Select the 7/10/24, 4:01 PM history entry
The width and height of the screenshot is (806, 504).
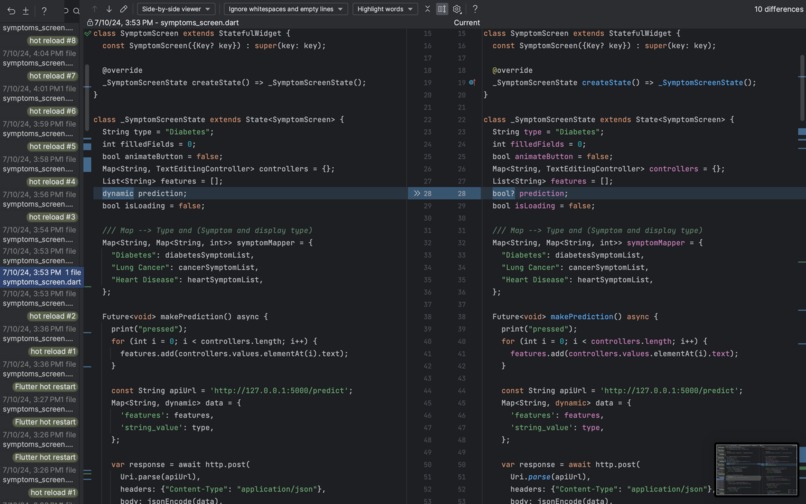[39, 93]
